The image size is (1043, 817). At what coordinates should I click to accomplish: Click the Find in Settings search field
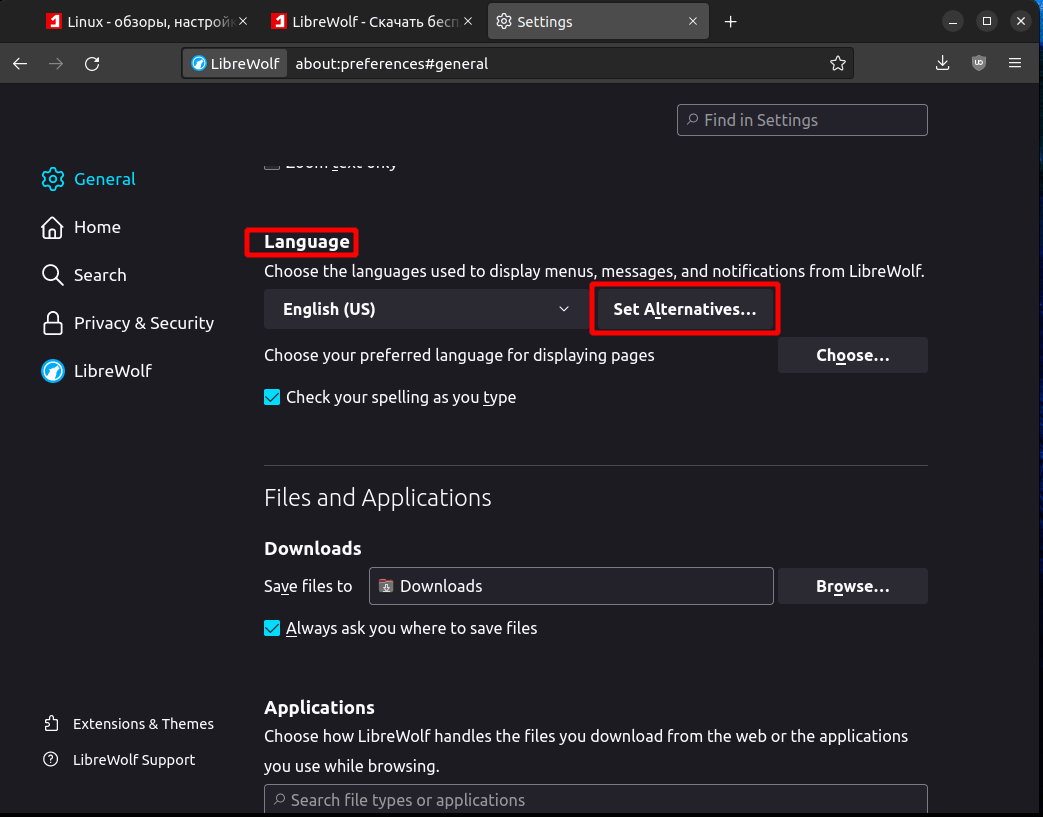(802, 120)
